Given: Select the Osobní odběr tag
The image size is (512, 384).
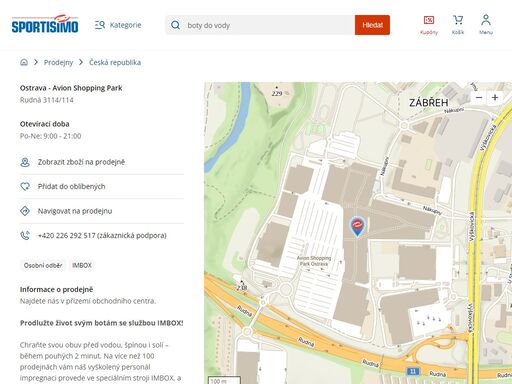Looking at the screenshot, I should [x=43, y=265].
